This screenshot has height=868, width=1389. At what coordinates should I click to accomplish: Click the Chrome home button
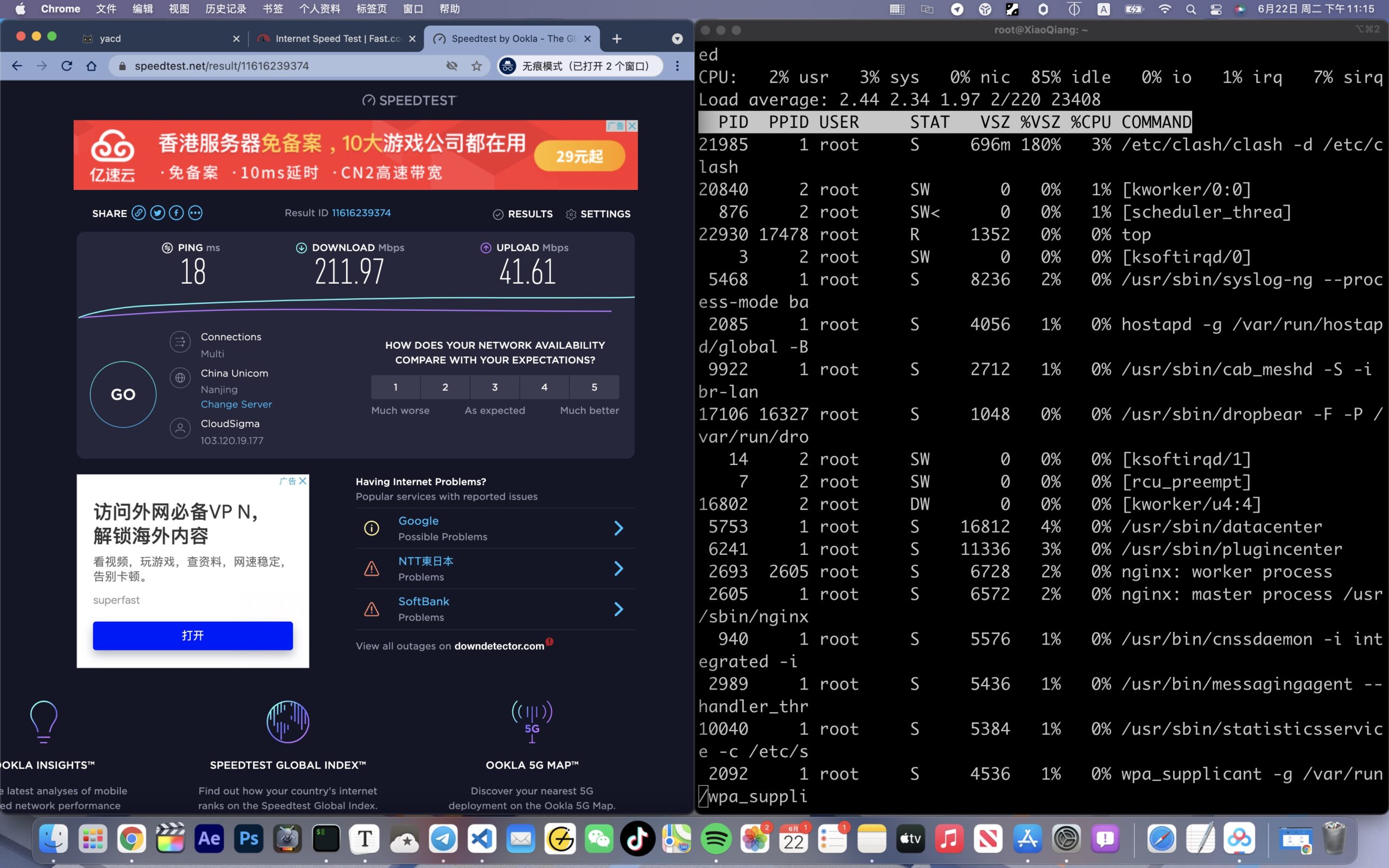[x=91, y=66]
